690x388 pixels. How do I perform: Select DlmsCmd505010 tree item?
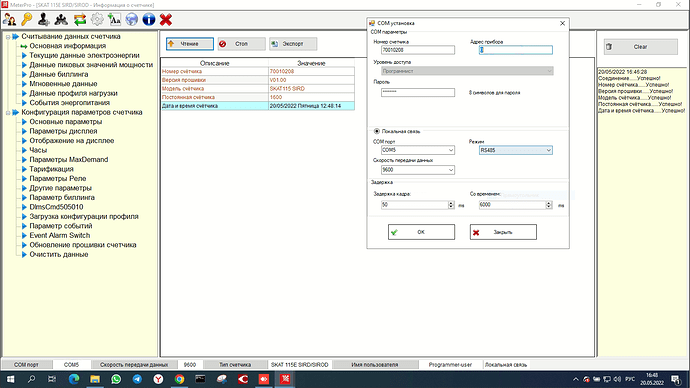[x=56, y=207]
